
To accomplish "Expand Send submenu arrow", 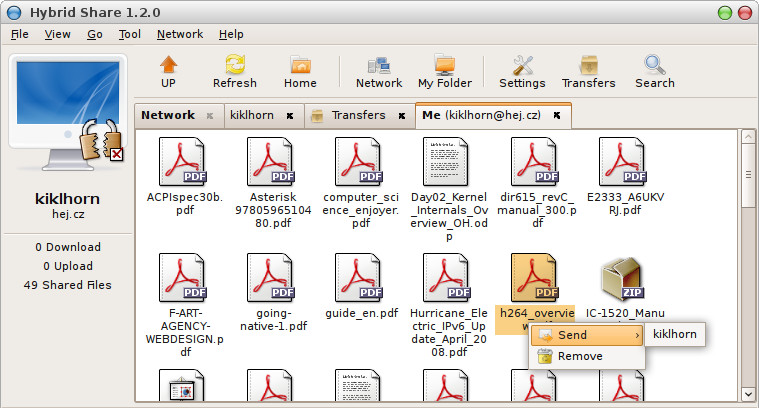I will (637, 335).
